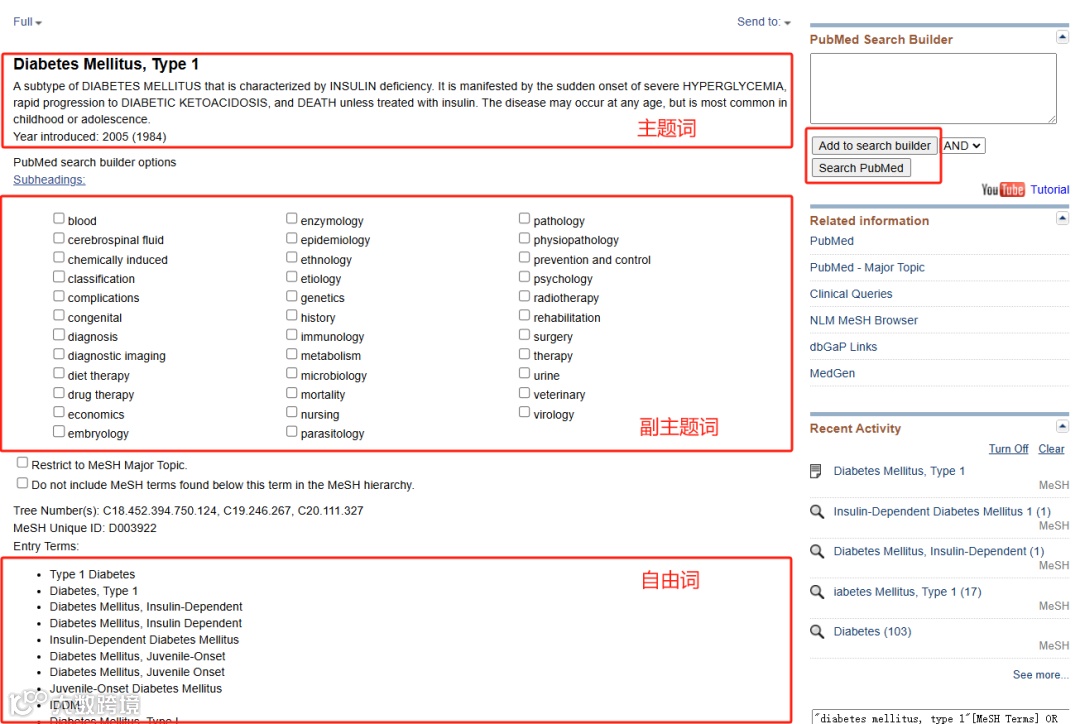This screenshot has height=724, width=1080.
Task: Check Do not include MeSH terms below
Action: click(x=22, y=482)
